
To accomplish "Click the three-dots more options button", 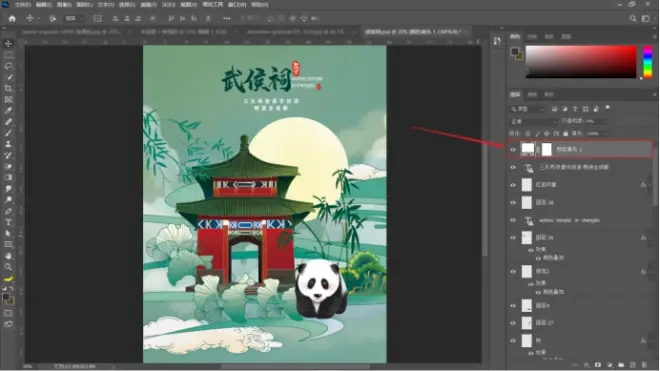I will pos(226,19).
